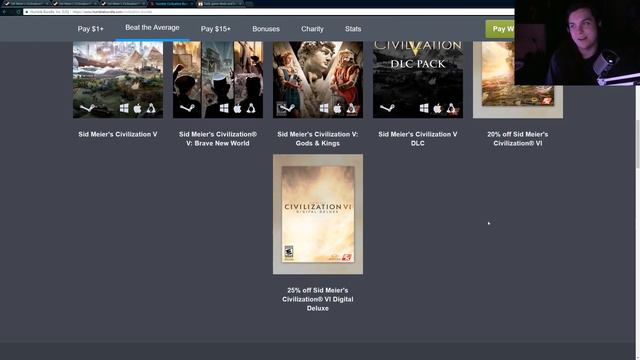Click the green Pay W button
640x360 pixels.
click(x=500, y=29)
